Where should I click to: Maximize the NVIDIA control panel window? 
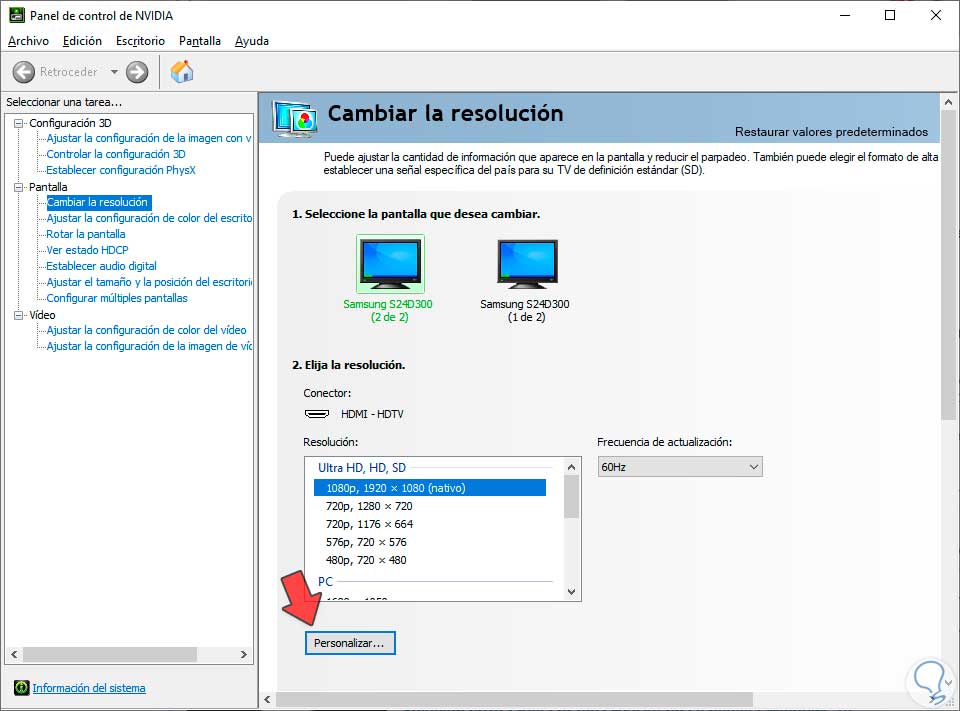click(890, 15)
